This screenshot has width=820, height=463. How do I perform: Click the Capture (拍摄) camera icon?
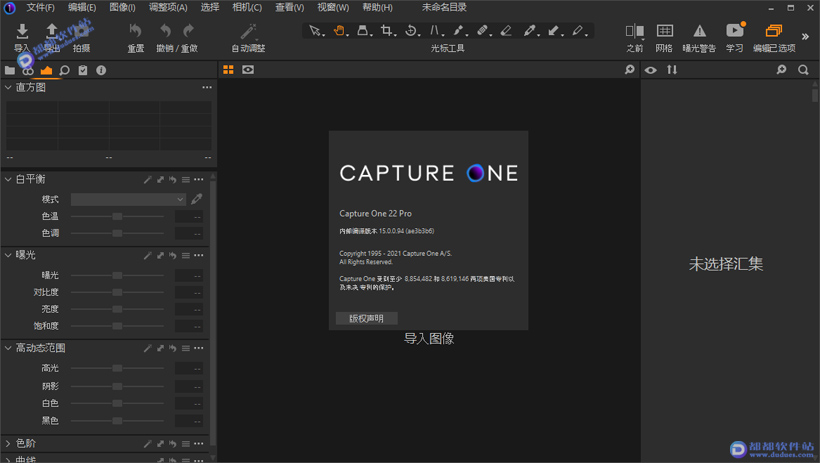[82, 31]
